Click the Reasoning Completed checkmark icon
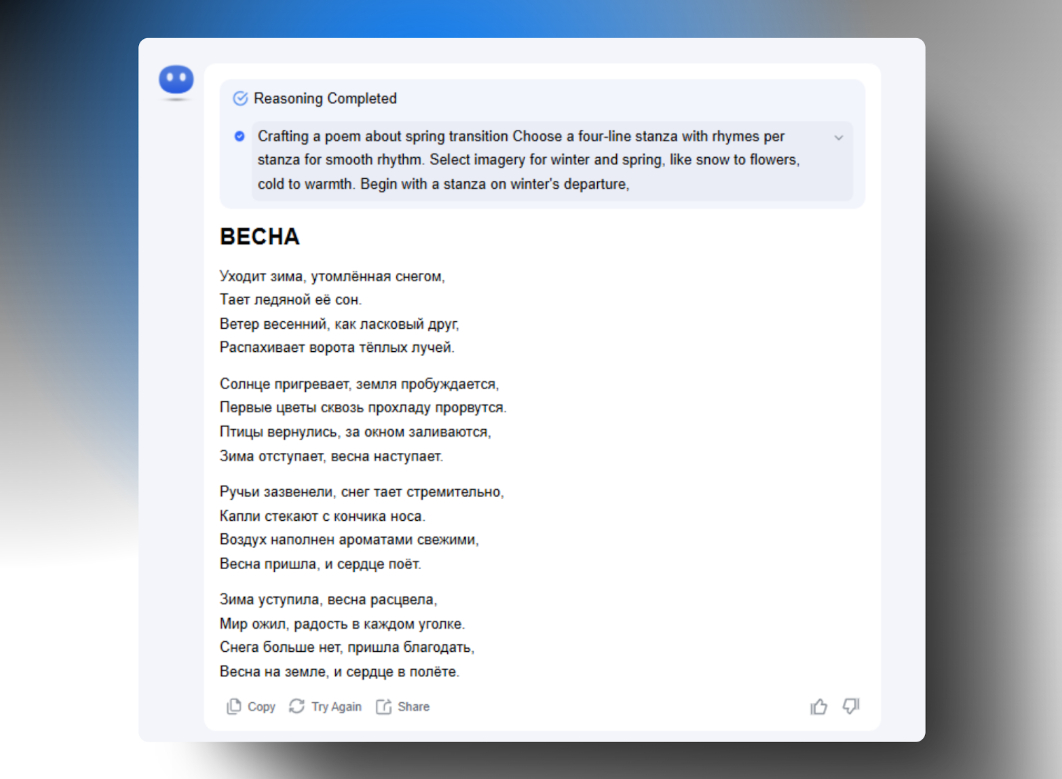This screenshot has width=1062, height=779. coord(240,99)
